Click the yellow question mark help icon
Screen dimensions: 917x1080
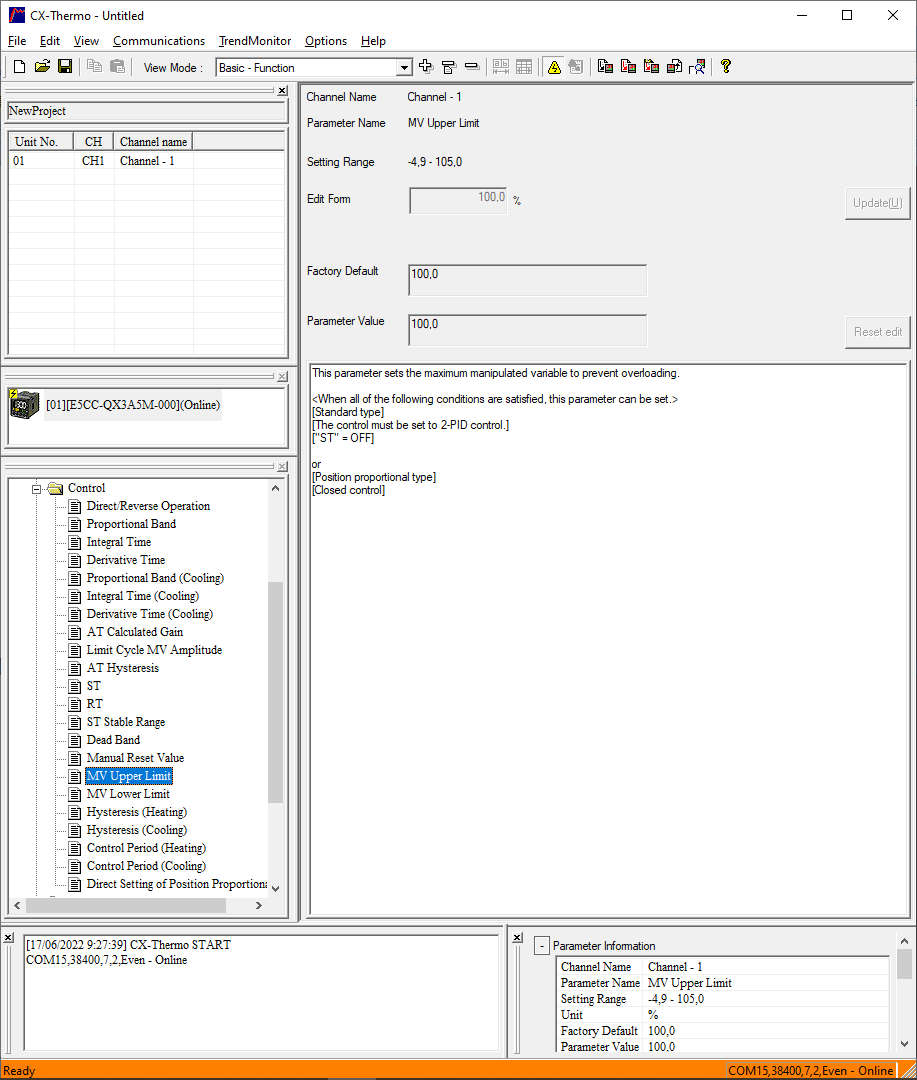pyautogui.click(x=725, y=67)
